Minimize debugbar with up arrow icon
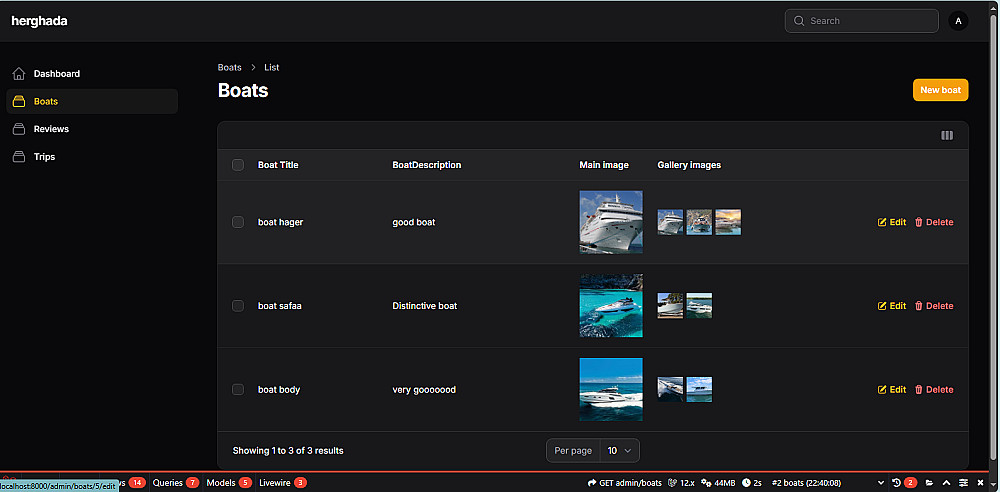This screenshot has height=492, width=1000. point(946,482)
